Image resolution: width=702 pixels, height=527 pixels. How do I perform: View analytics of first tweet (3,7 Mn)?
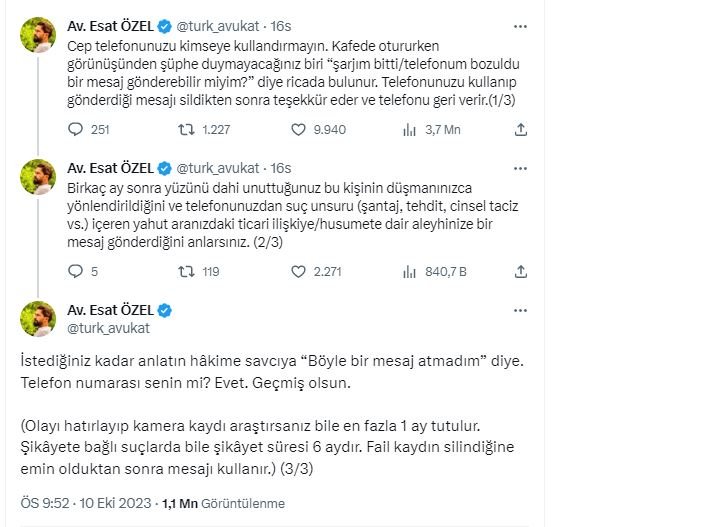coord(408,129)
